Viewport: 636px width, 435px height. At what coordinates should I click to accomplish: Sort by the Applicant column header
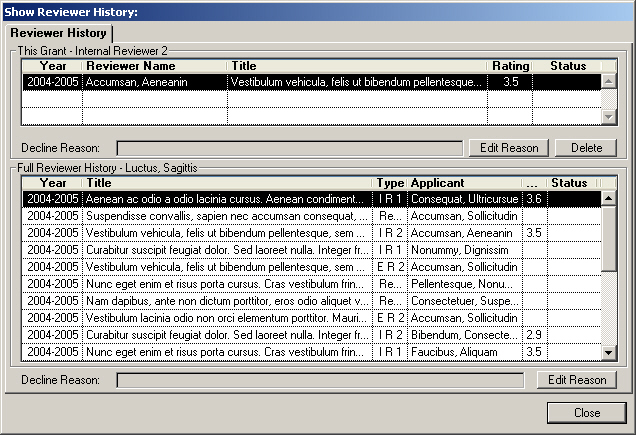point(465,183)
